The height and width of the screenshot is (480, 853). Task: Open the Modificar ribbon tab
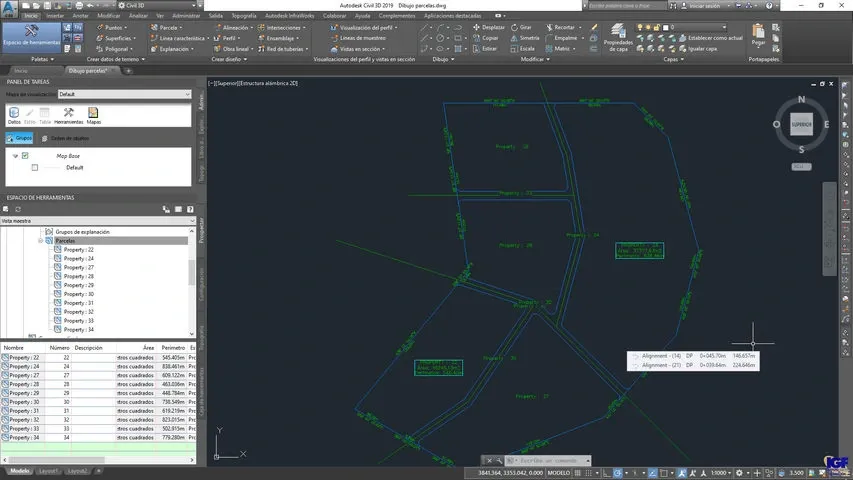pyautogui.click(x=109, y=16)
